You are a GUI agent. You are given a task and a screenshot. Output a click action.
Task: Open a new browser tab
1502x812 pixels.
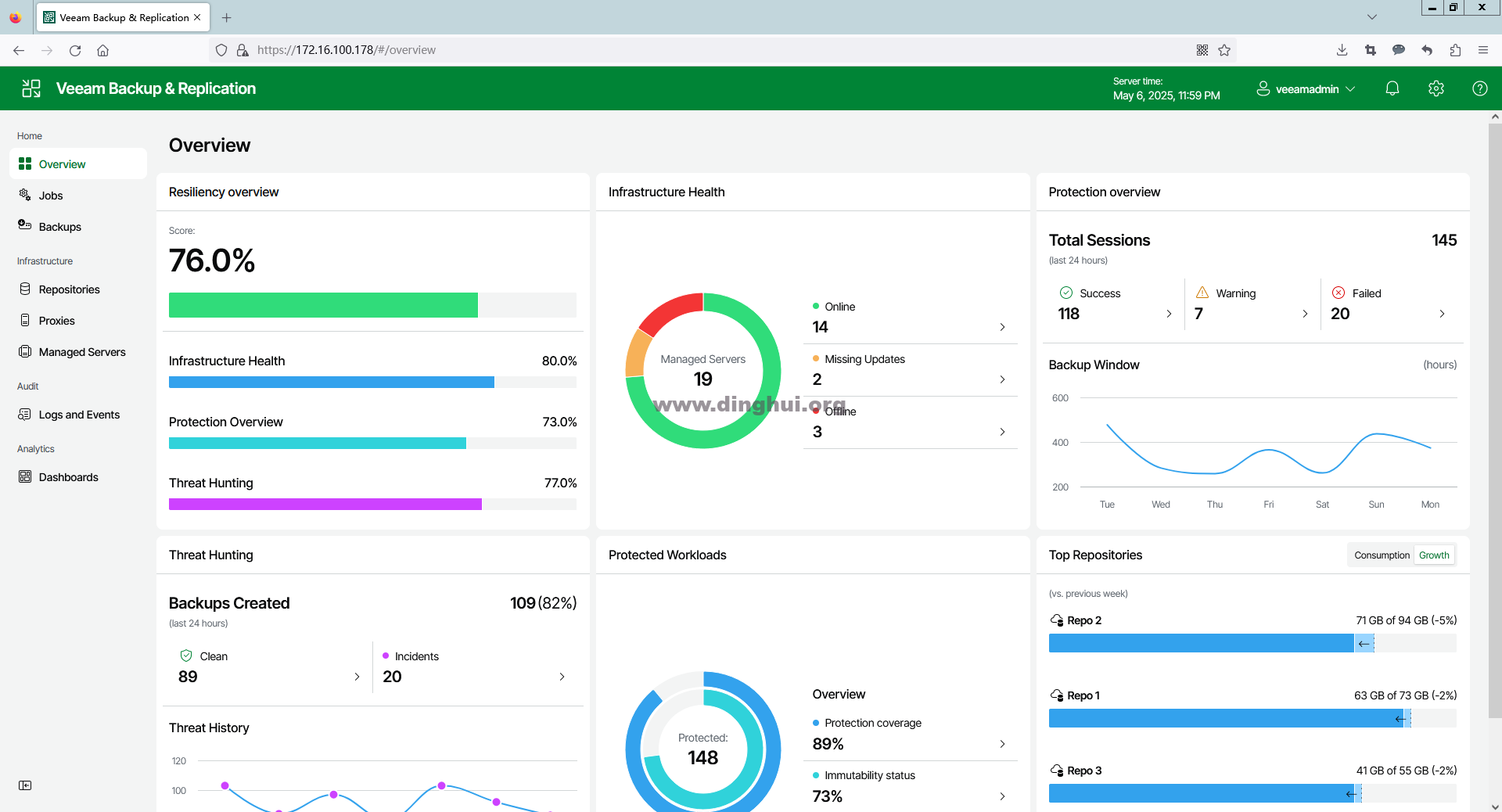coord(227,17)
